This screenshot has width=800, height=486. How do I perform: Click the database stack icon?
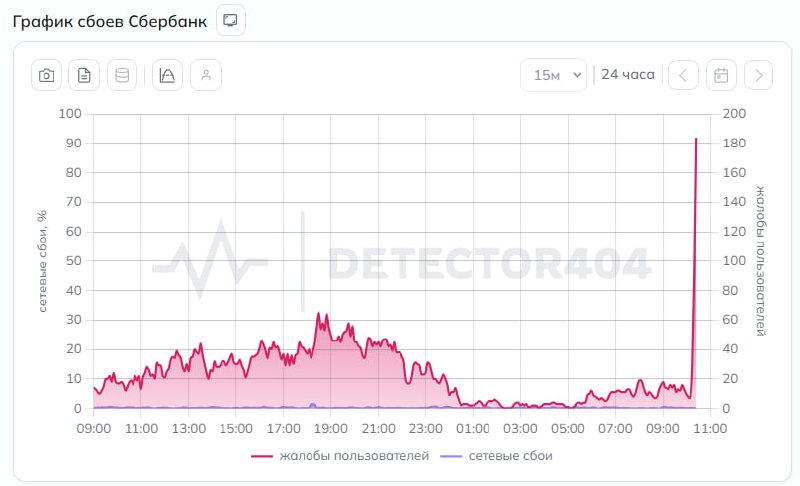pos(122,75)
